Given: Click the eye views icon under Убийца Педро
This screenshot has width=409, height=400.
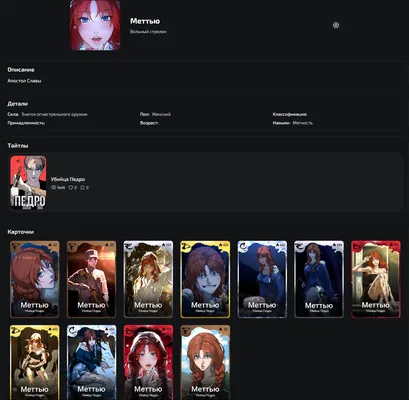Looking at the screenshot, I should (53, 188).
